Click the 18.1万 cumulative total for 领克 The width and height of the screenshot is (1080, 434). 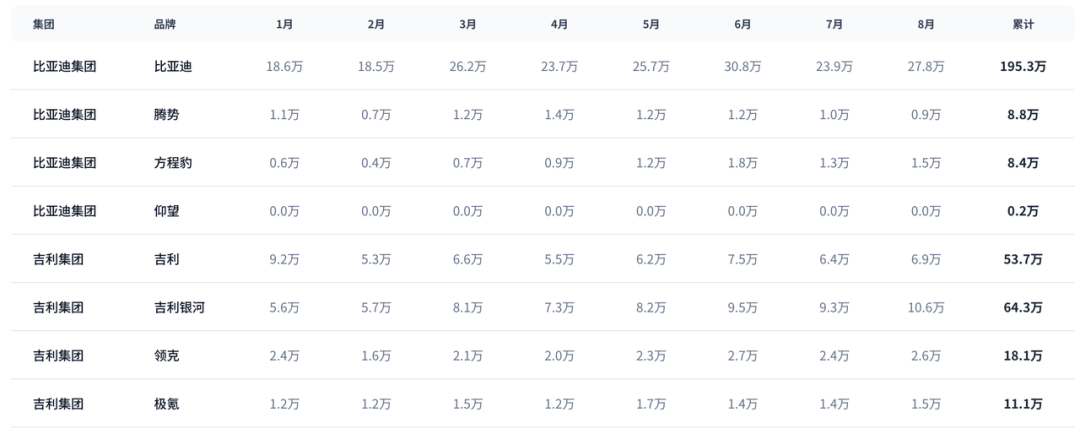pyautogui.click(x=1022, y=356)
